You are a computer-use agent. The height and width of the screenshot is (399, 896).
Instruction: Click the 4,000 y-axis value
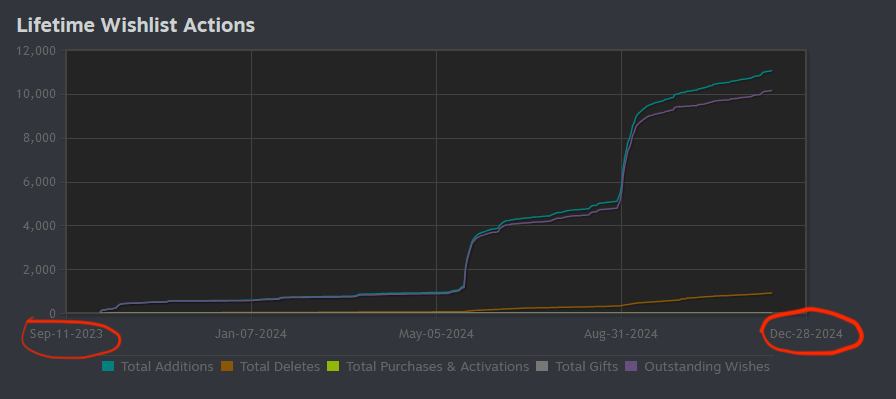[x=38, y=226]
